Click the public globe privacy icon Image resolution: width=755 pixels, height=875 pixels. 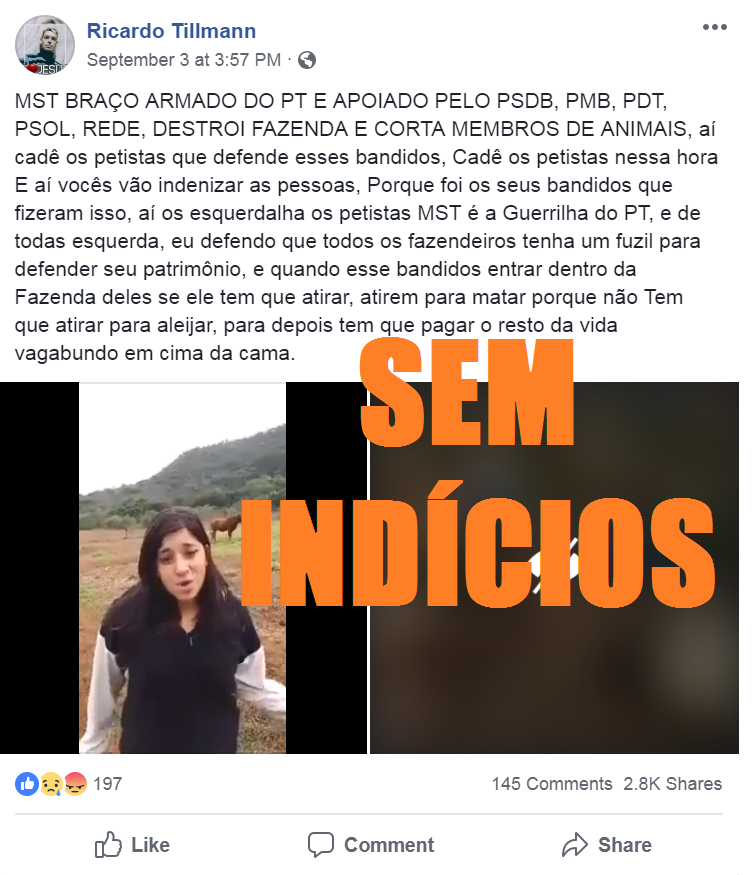pos(306,60)
